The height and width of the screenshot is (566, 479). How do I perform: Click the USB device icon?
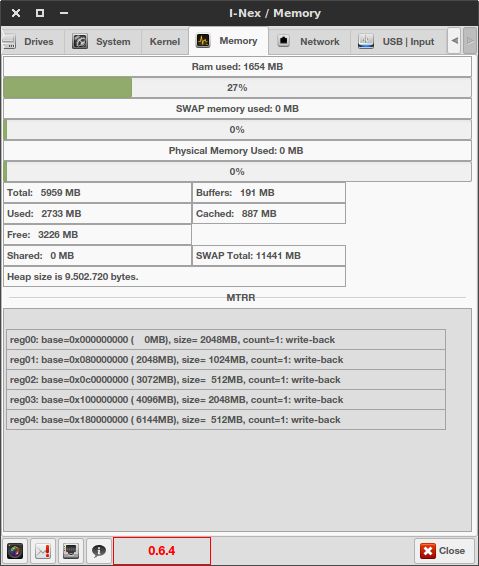366,41
